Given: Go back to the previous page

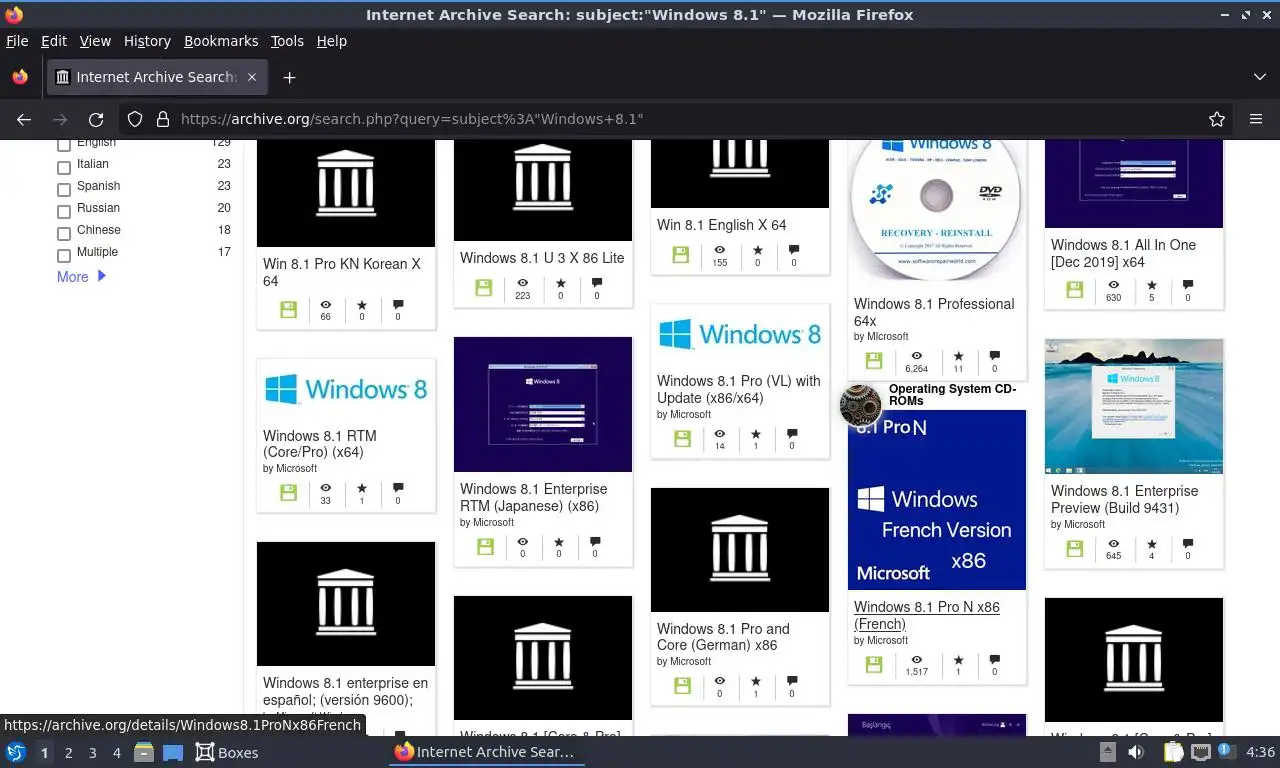Looking at the screenshot, I should point(24,119).
